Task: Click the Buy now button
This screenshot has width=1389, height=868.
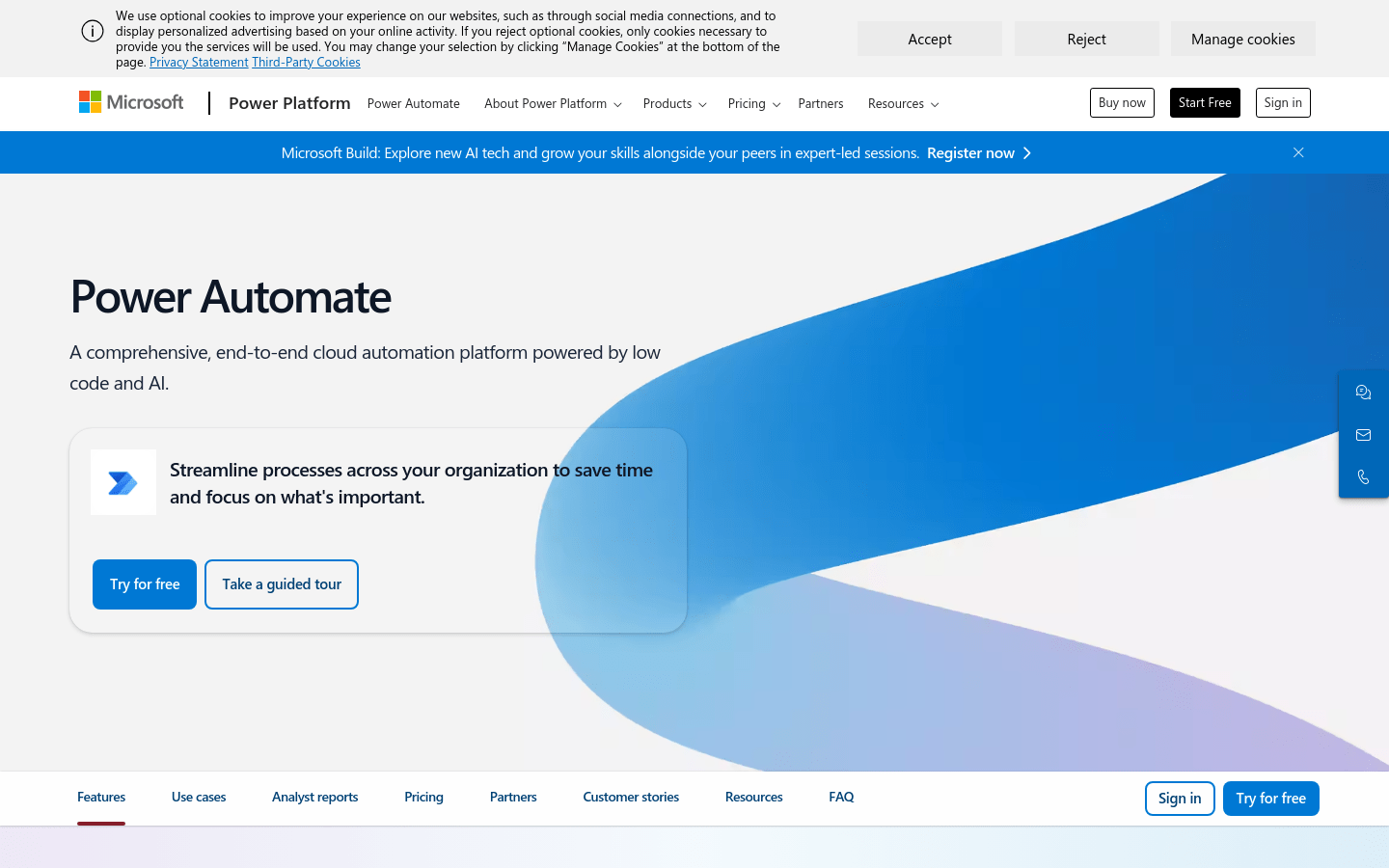Action: (1122, 102)
